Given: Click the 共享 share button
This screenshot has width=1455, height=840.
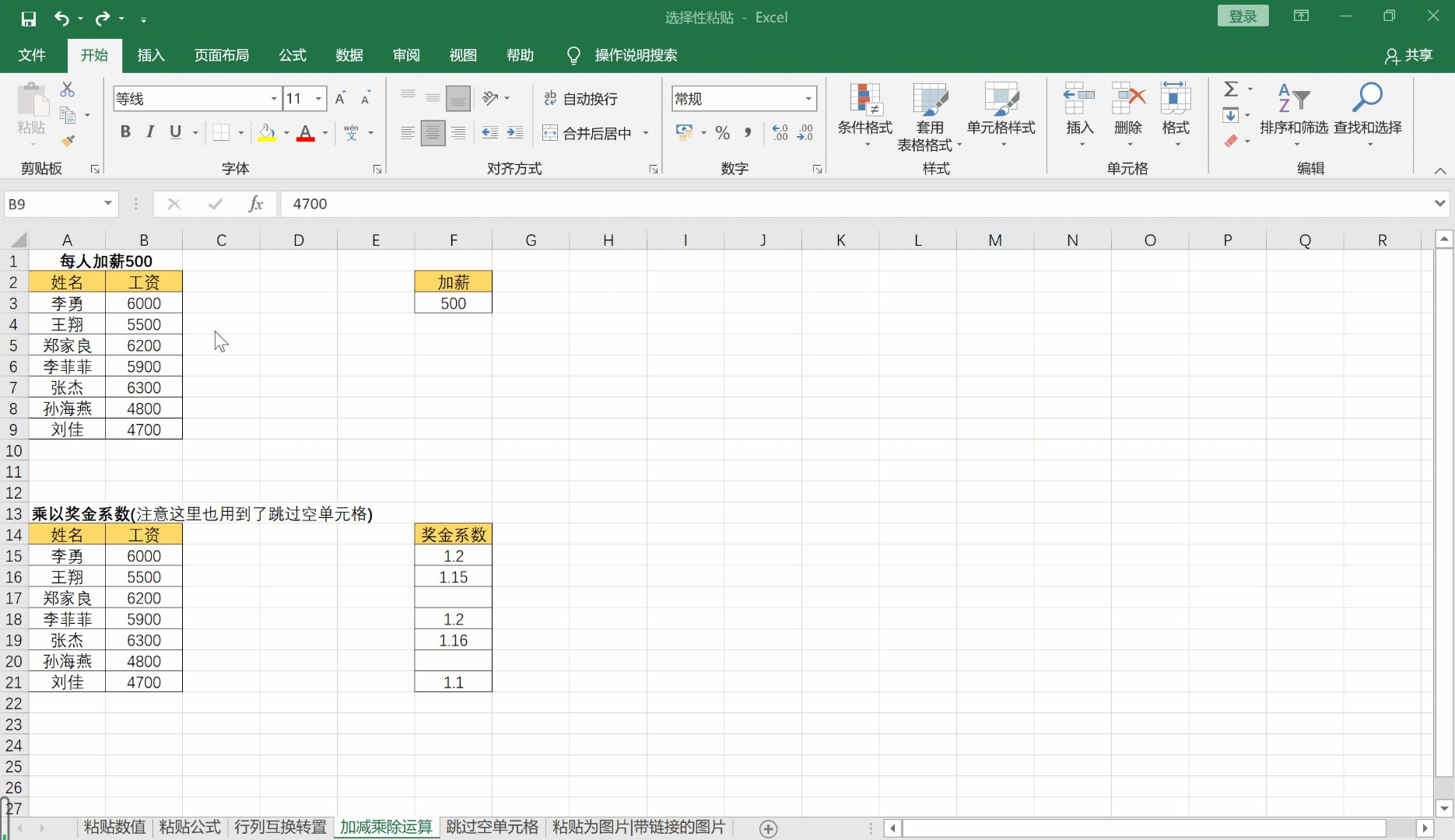Looking at the screenshot, I should [x=1409, y=55].
